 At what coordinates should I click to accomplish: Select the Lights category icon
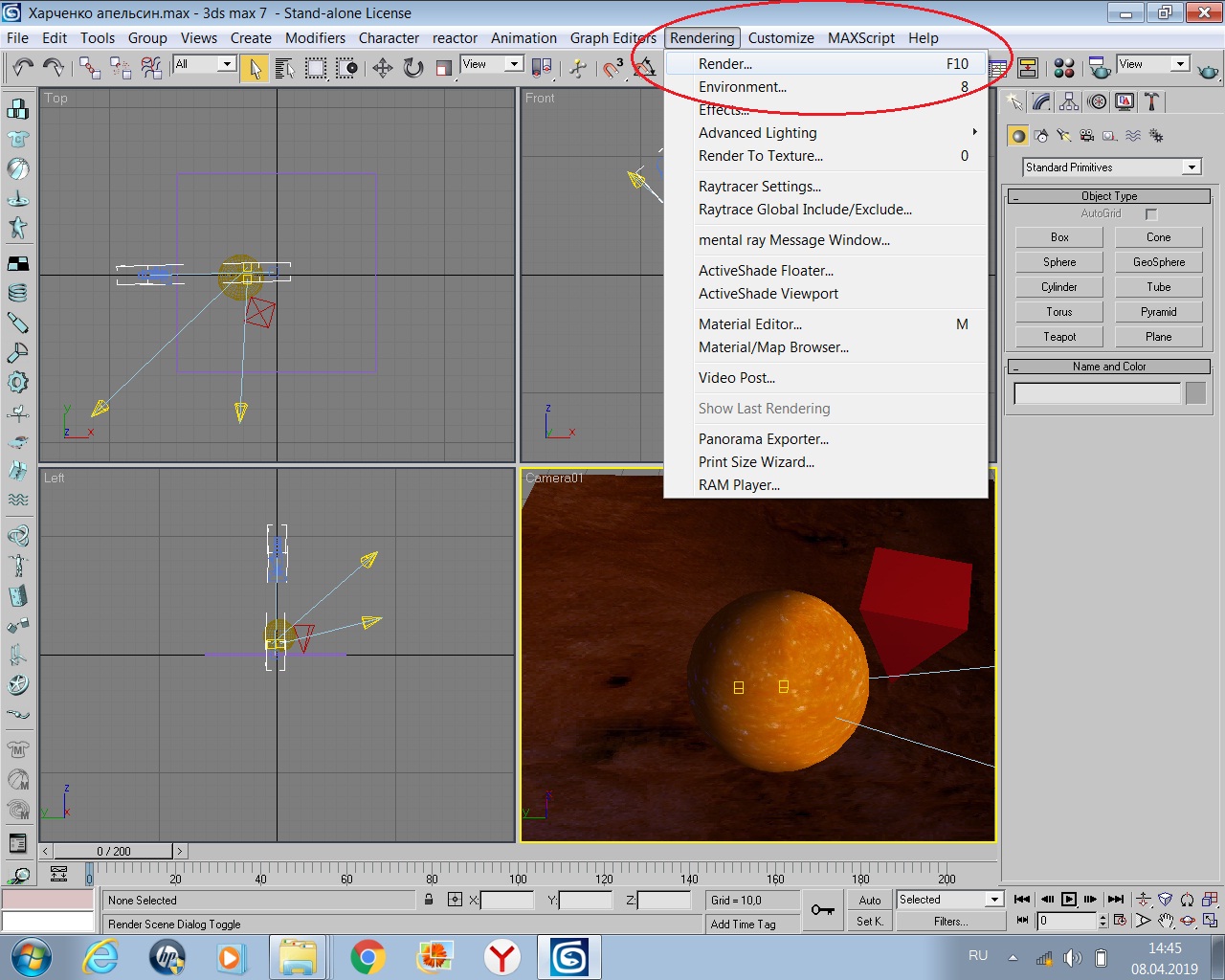1064,136
